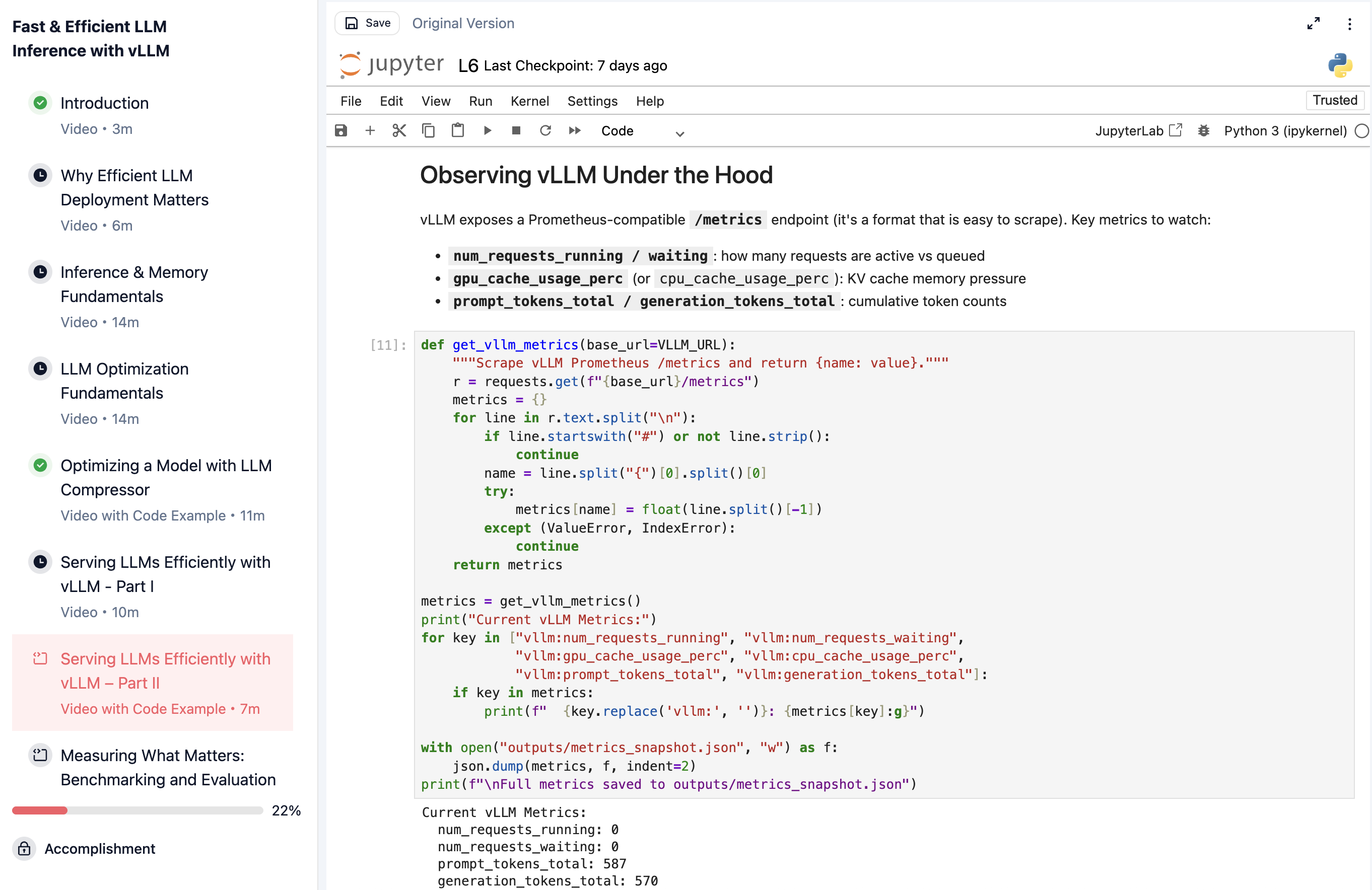Open Measuring What Matters: Benchmarking and Evaluation
This screenshot has width=1372, height=890.
tap(168, 767)
